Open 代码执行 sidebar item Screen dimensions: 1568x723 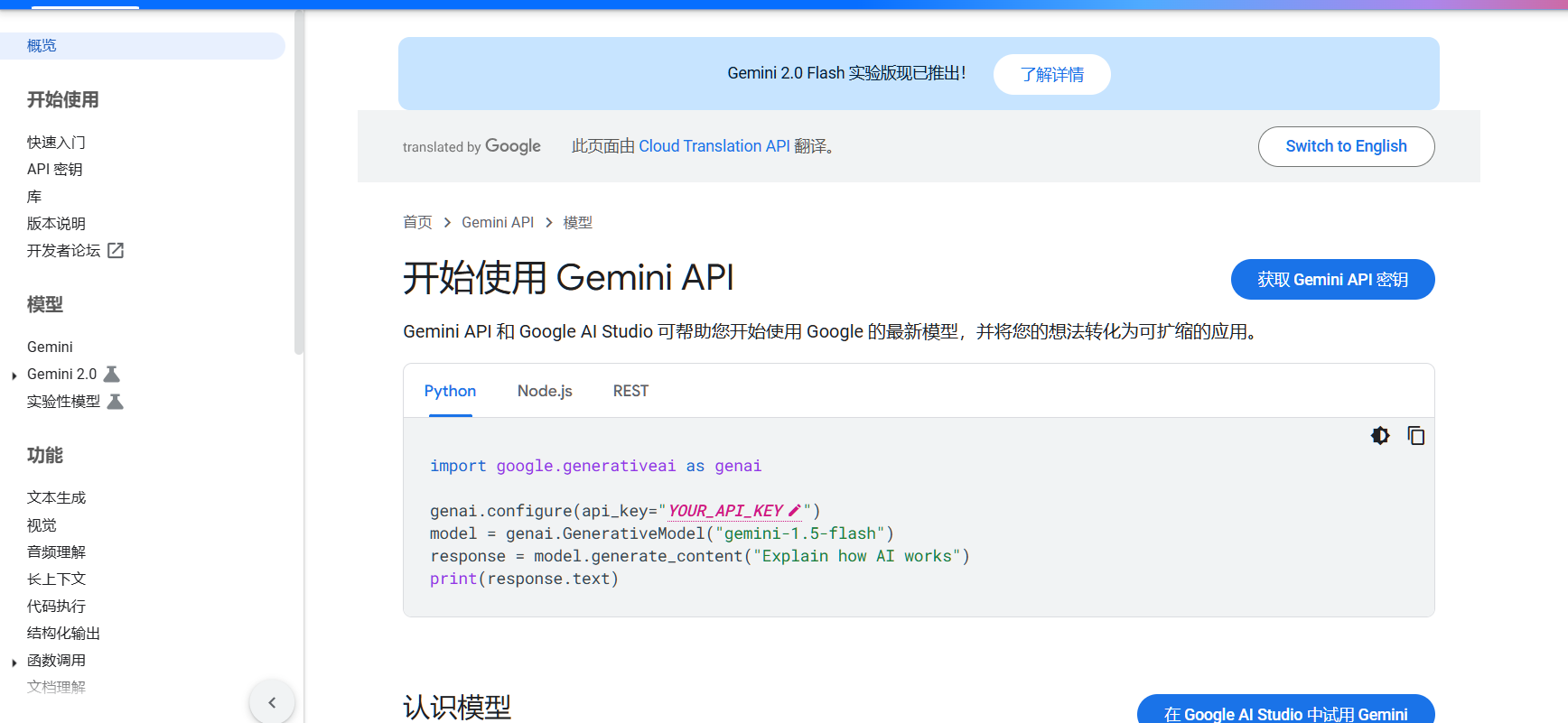coord(56,606)
